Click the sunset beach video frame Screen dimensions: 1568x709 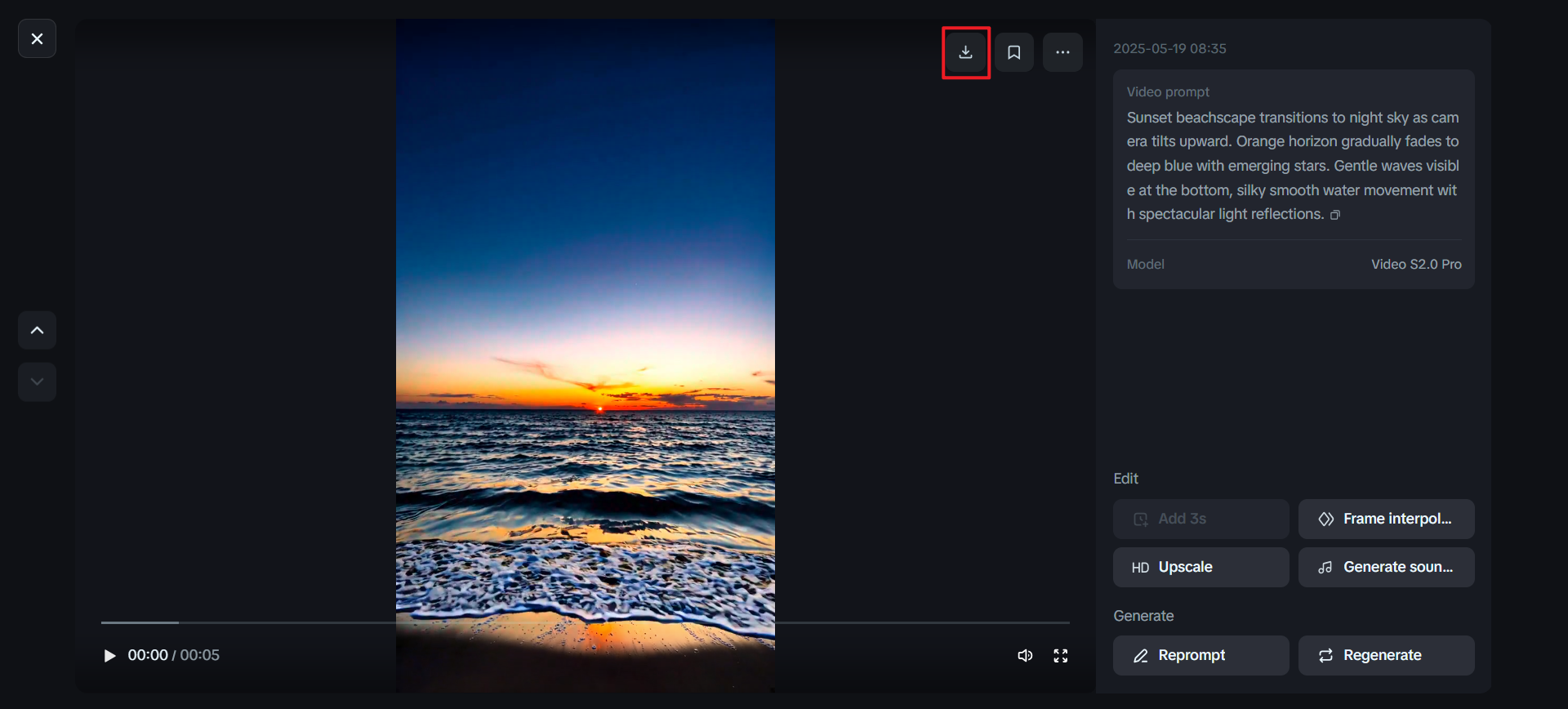(586, 355)
